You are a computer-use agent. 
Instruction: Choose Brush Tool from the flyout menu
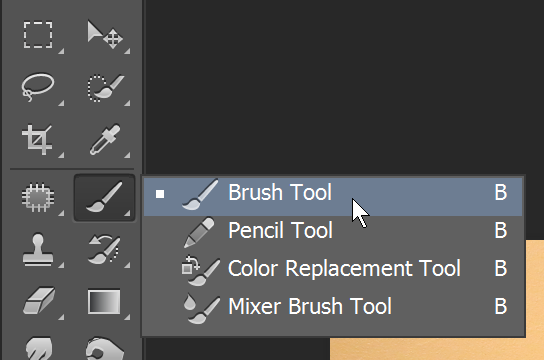click(333, 197)
